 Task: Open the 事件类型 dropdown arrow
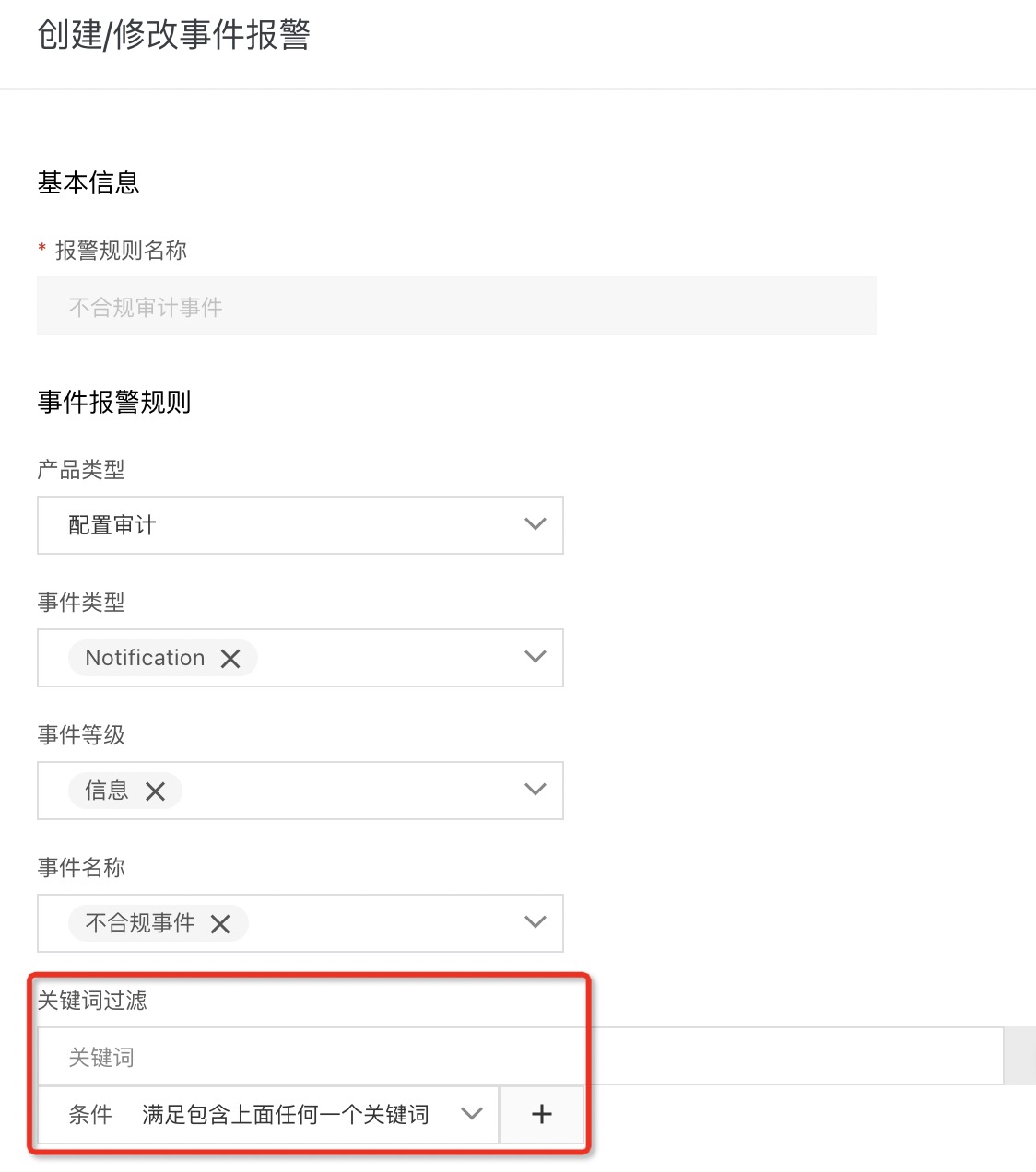[536, 657]
